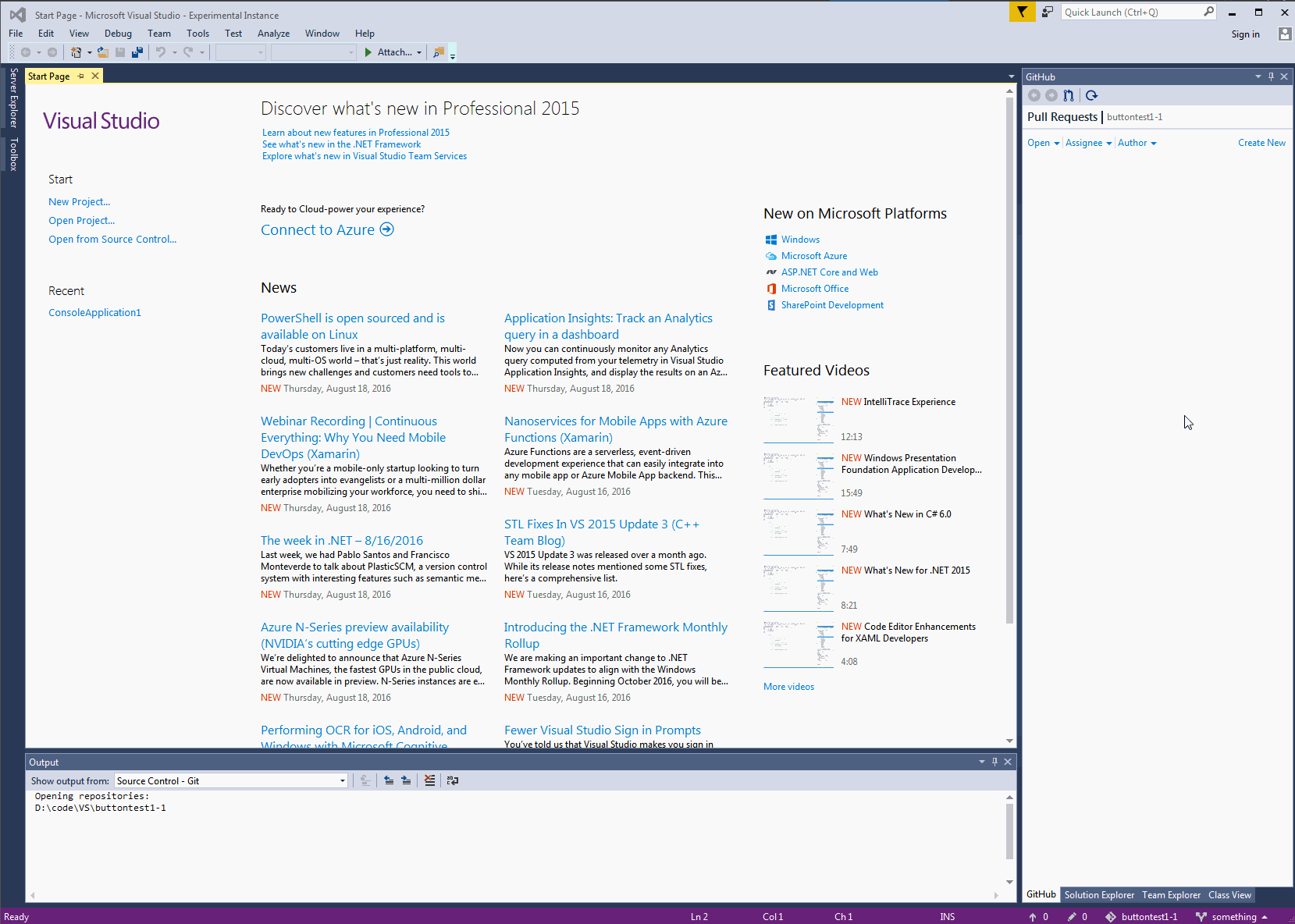Click the Save toolbar icon
1295x924 pixels.
(x=120, y=52)
